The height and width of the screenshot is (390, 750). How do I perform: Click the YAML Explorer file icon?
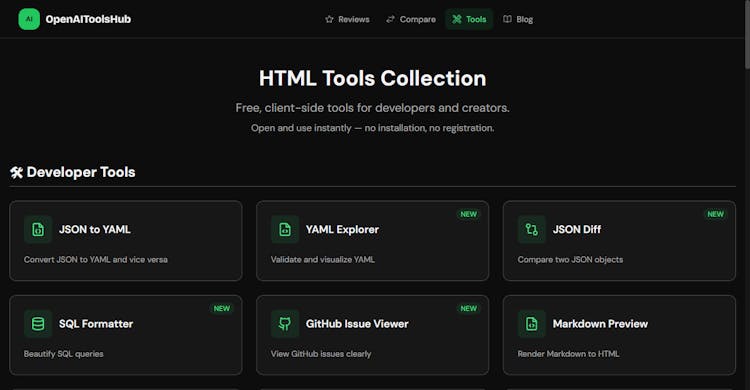point(285,230)
